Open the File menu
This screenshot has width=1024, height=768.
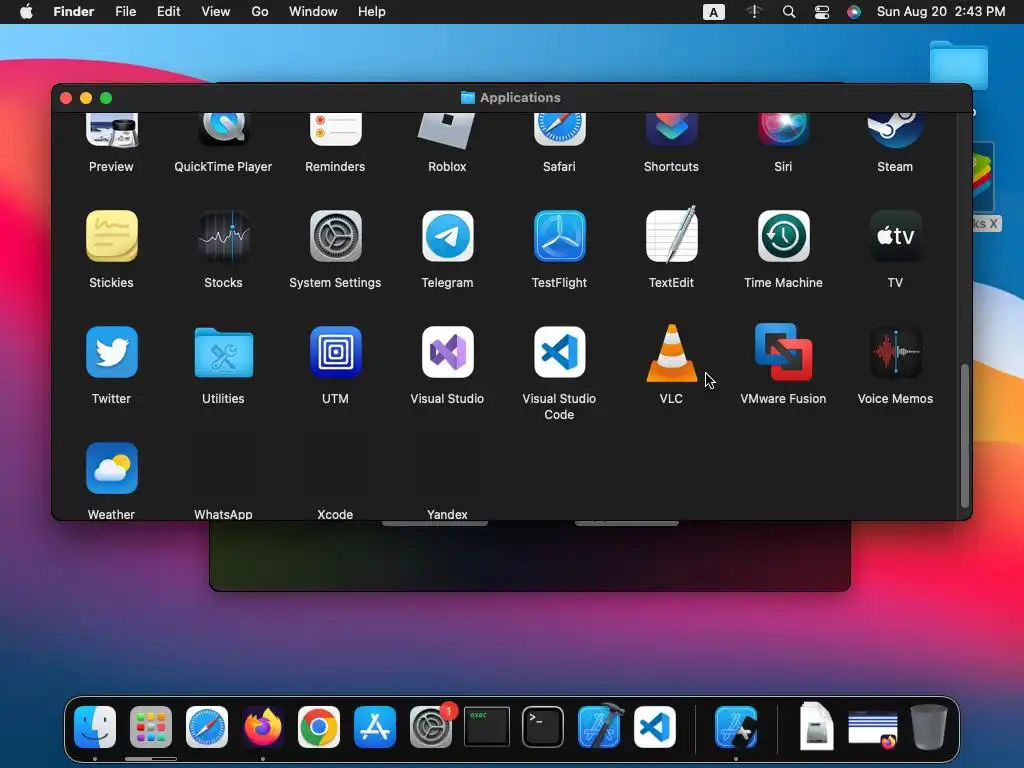tap(125, 12)
